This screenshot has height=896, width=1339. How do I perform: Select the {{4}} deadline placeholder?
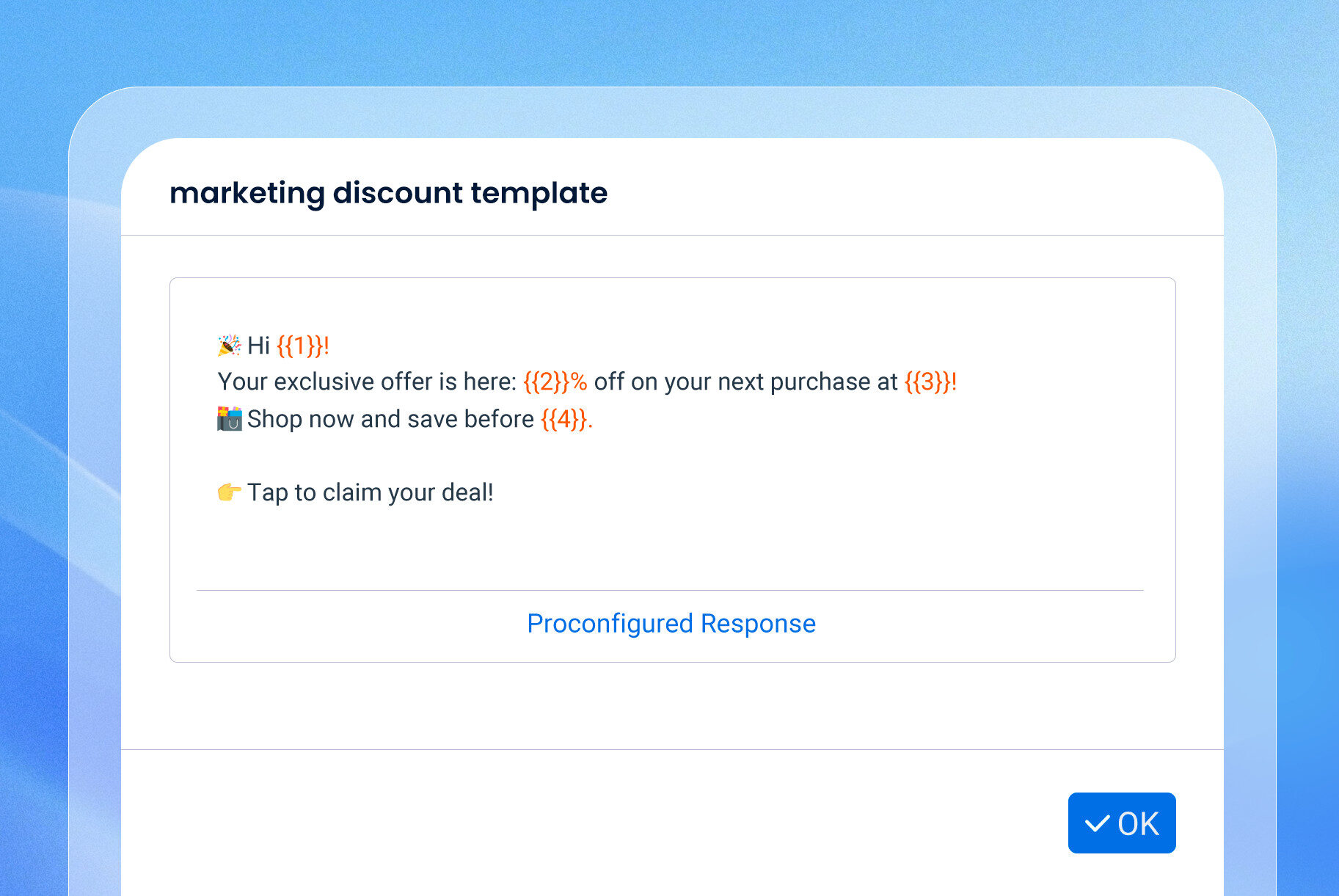click(x=564, y=418)
